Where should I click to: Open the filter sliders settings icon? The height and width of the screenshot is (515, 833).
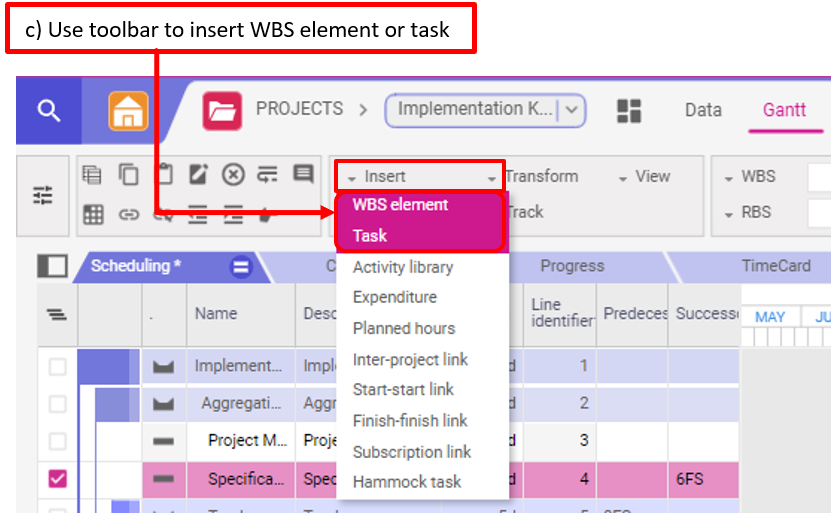click(43, 195)
